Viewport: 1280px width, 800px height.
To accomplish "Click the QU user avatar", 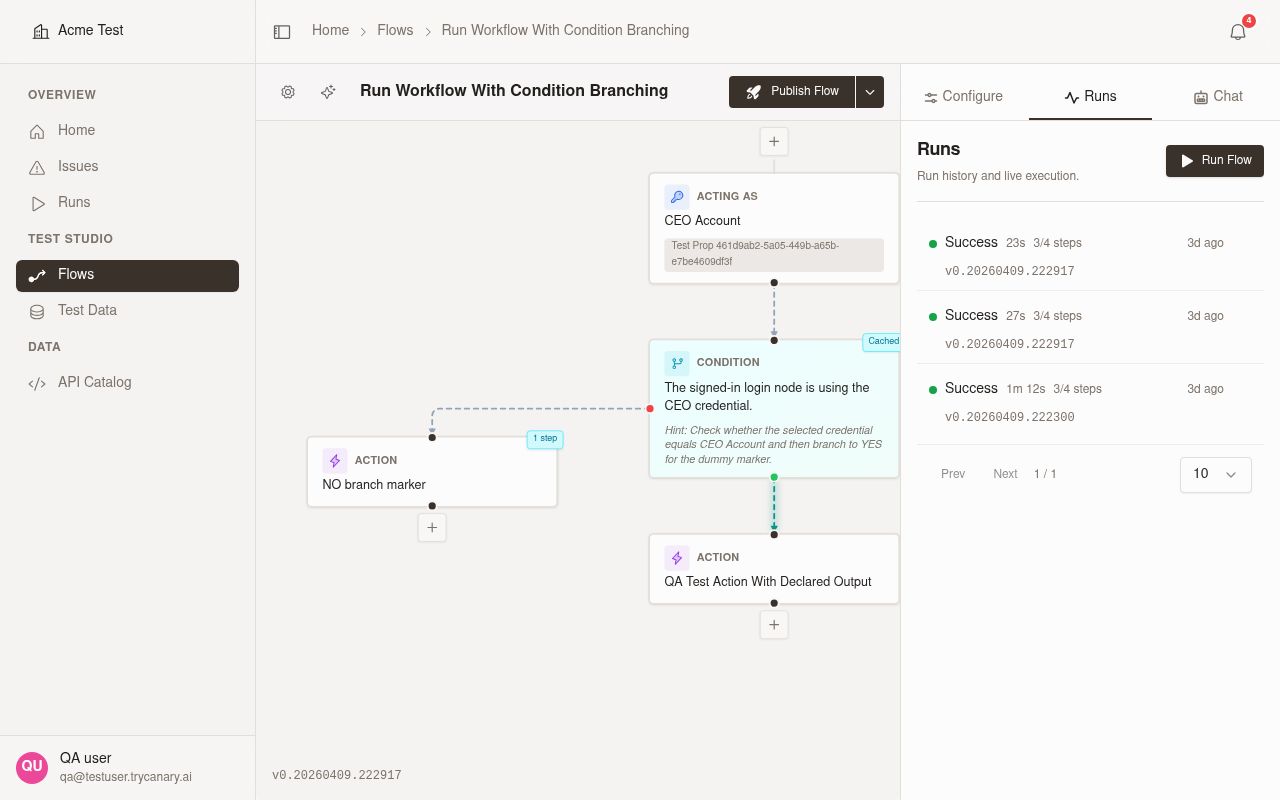I will pos(32,767).
